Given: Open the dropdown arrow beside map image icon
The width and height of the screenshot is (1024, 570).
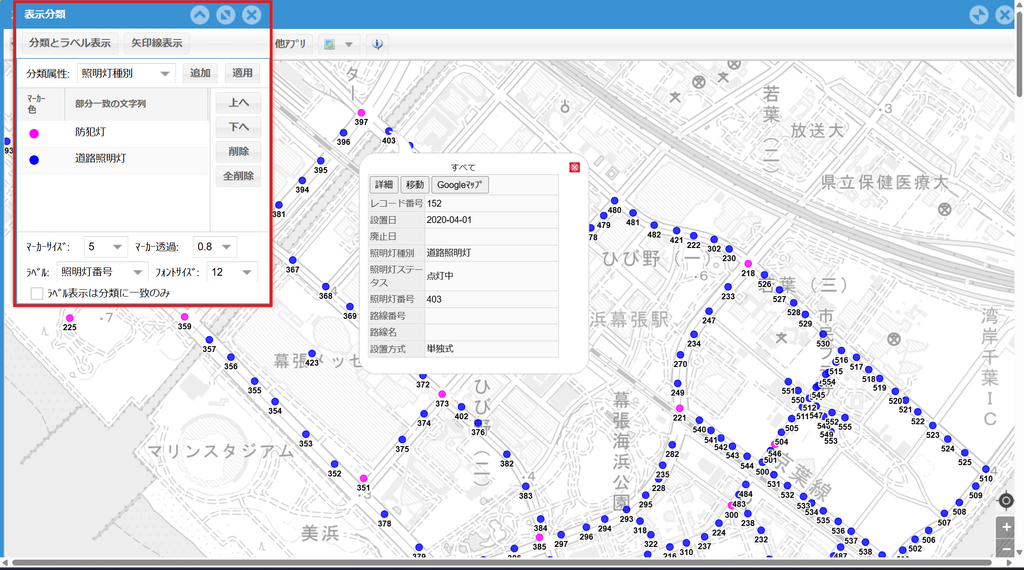Looking at the screenshot, I should (x=349, y=44).
